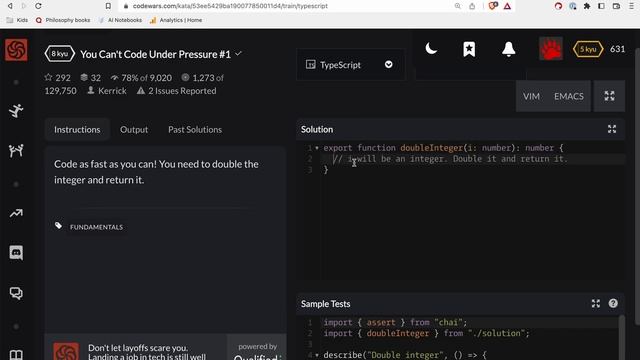Open the browser hamburger menu
Image resolution: width=640 pixels, height=360 pixels.
631,6
